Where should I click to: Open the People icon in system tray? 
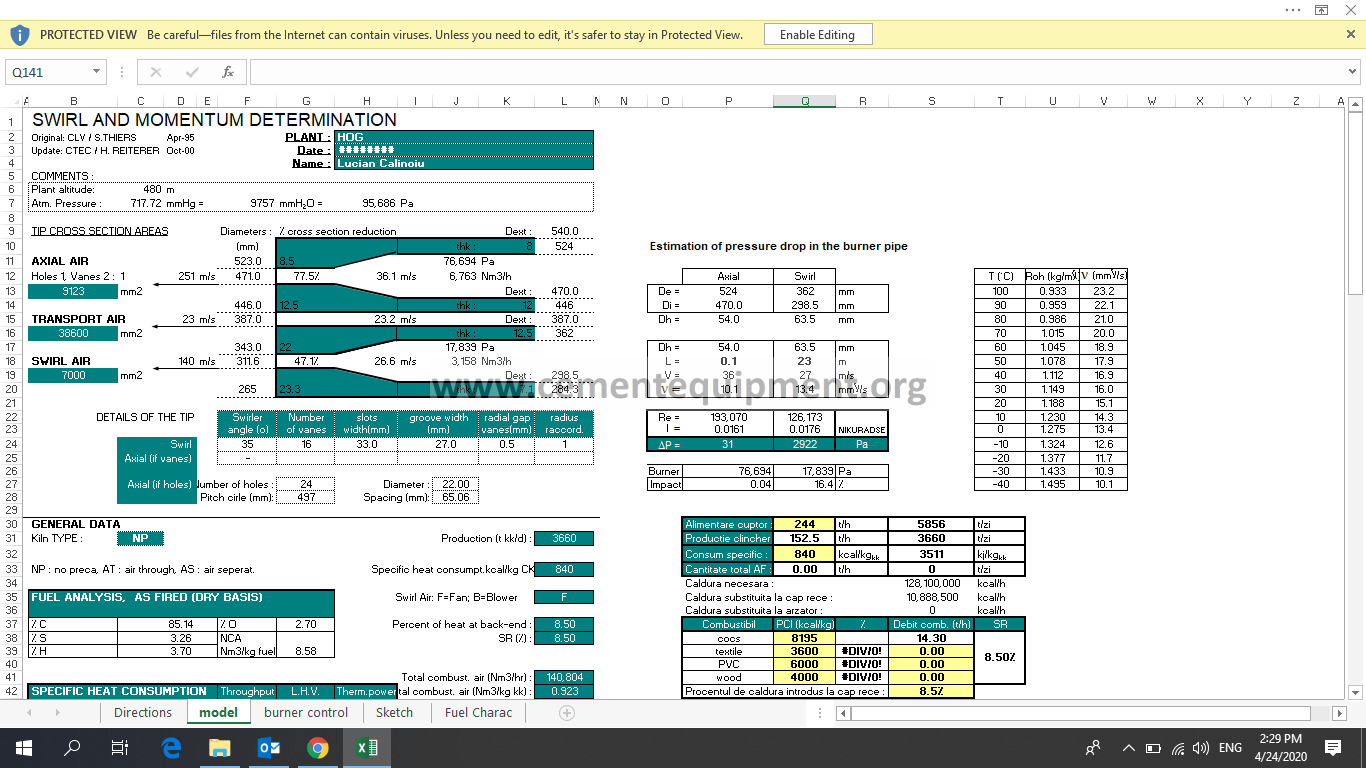pos(1093,747)
